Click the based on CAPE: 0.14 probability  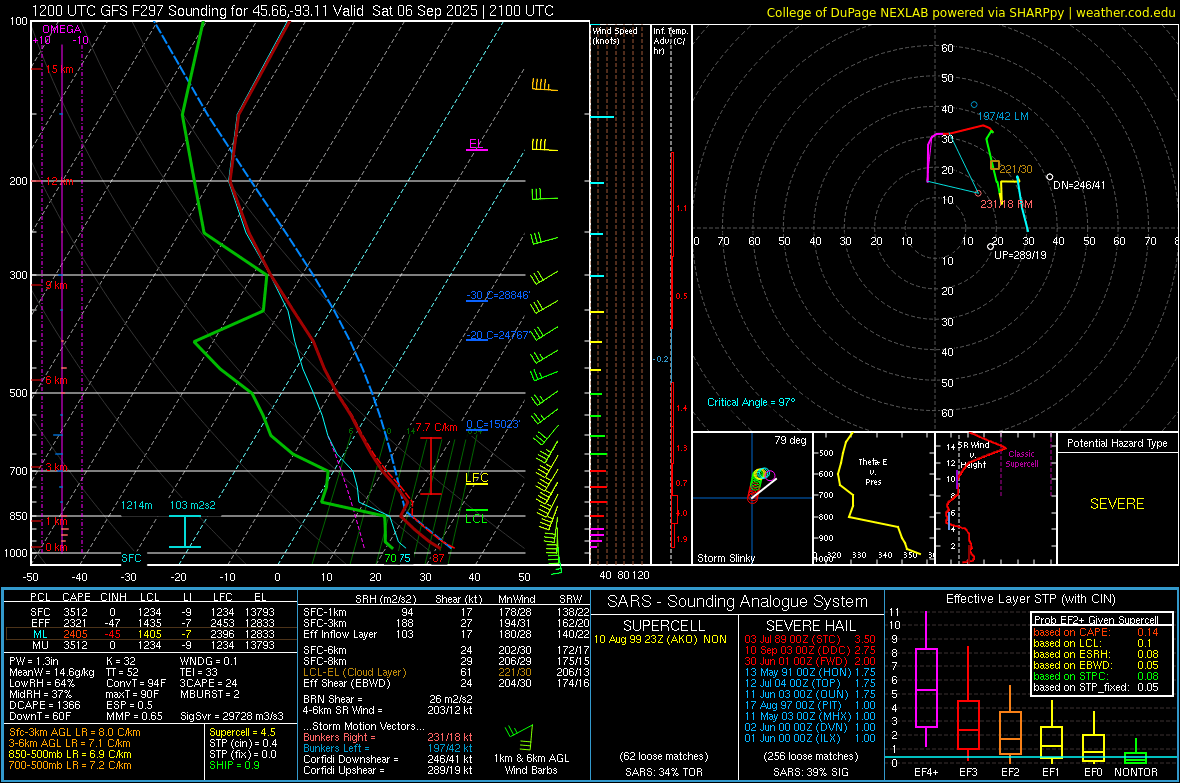[x=1096, y=632]
